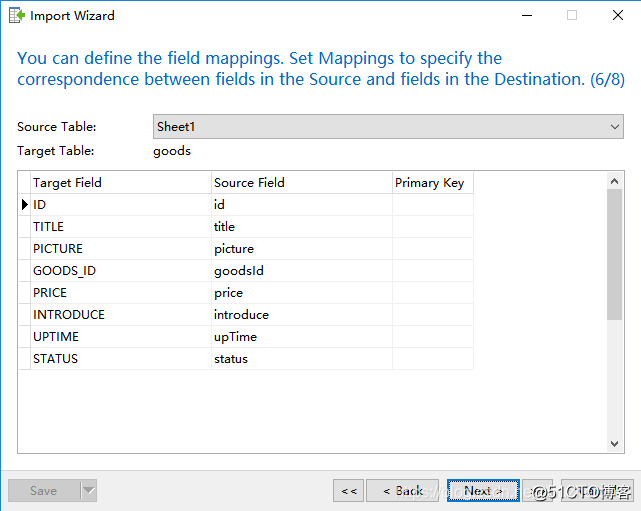Click the Target Field column header
The height and width of the screenshot is (511, 641).
pyautogui.click(x=121, y=183)
